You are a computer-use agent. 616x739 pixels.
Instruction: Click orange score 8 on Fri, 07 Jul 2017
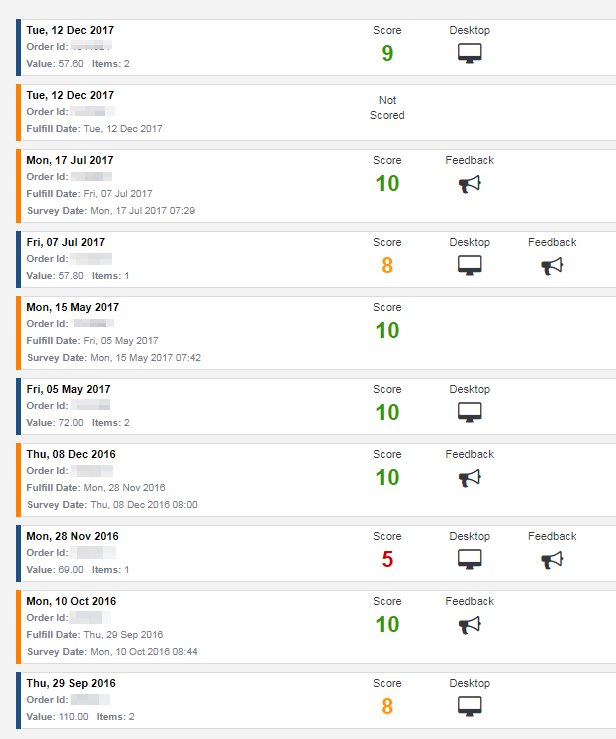387,265
